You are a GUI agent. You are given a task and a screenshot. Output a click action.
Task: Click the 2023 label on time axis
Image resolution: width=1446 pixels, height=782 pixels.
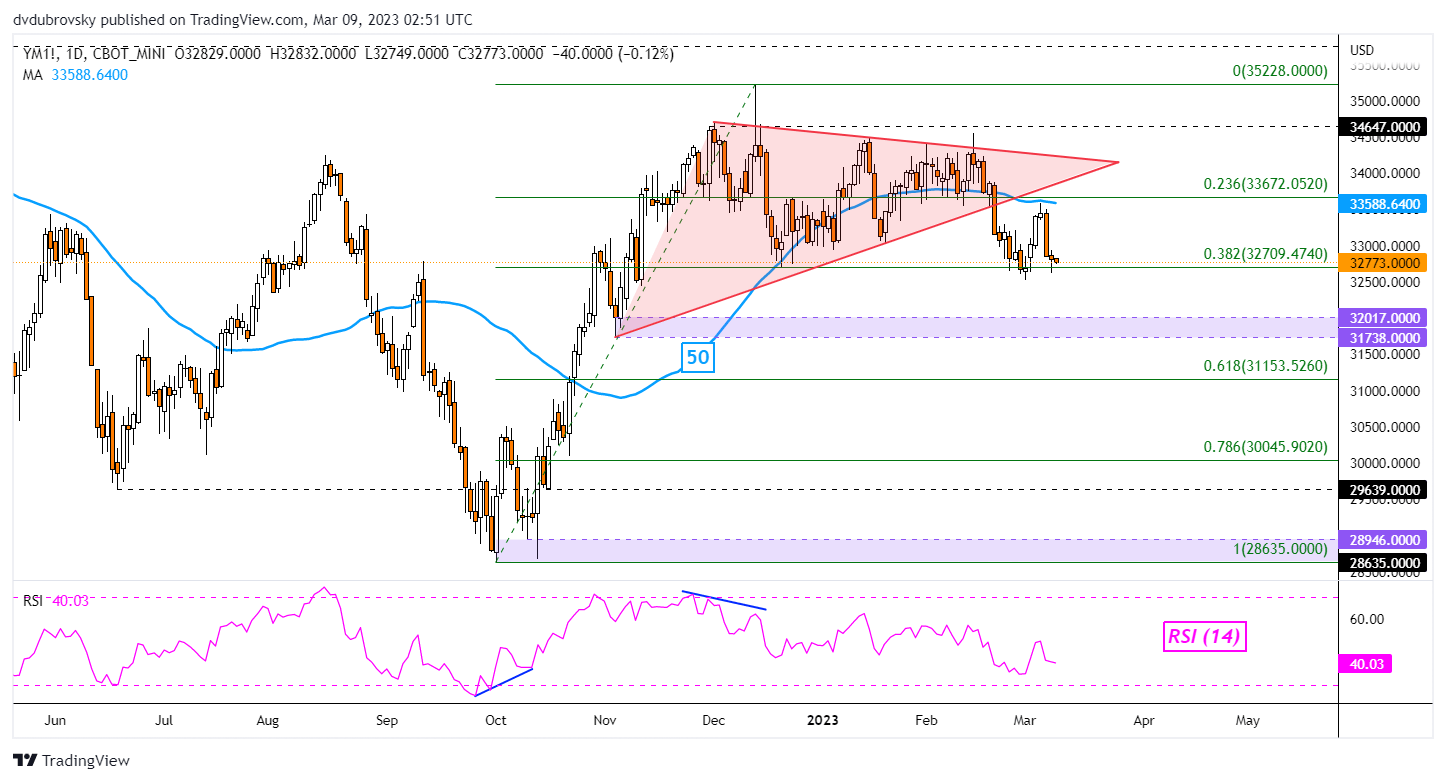[x=825, y=719]
